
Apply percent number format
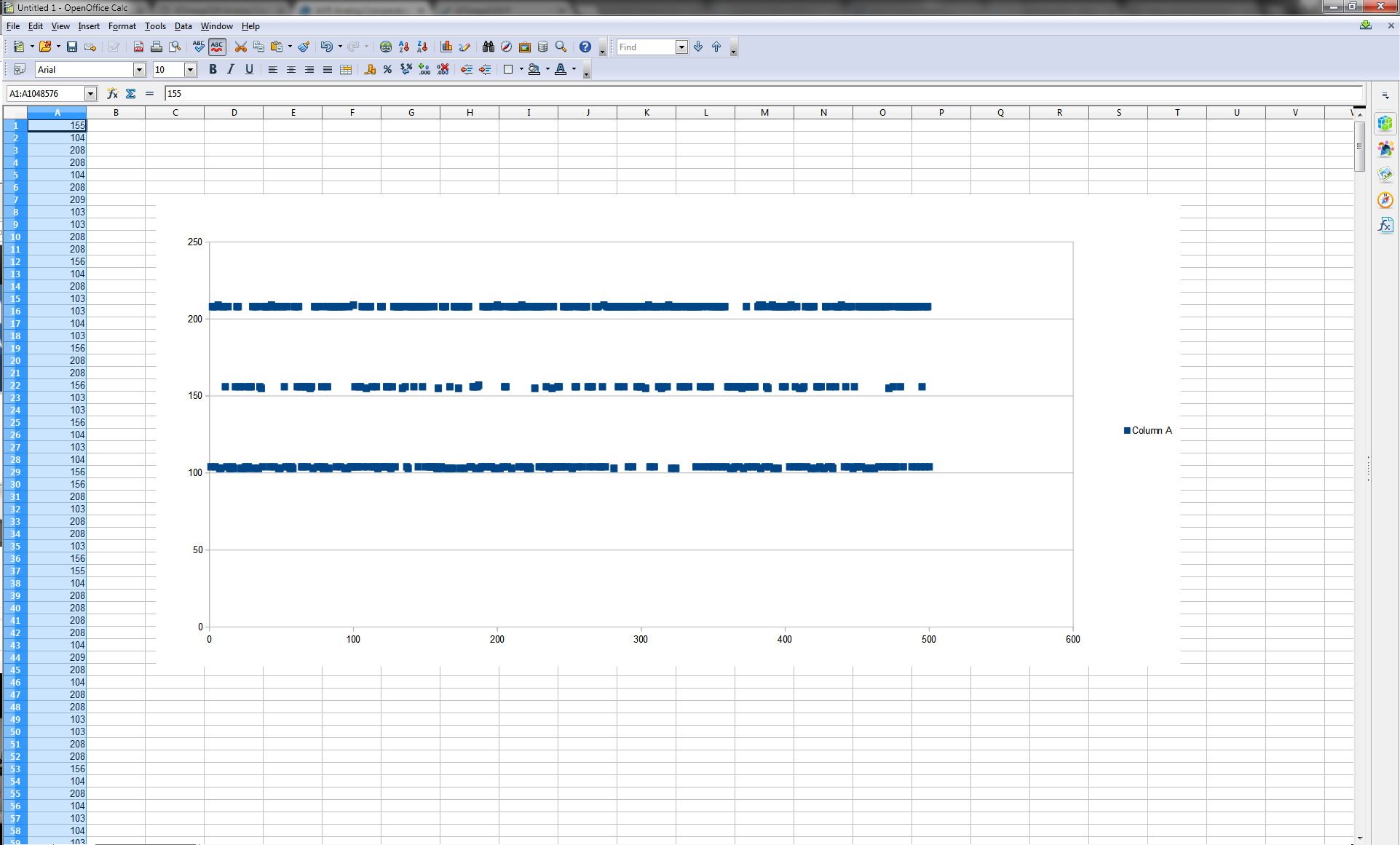pyautogui.click(x=388, y=69)
